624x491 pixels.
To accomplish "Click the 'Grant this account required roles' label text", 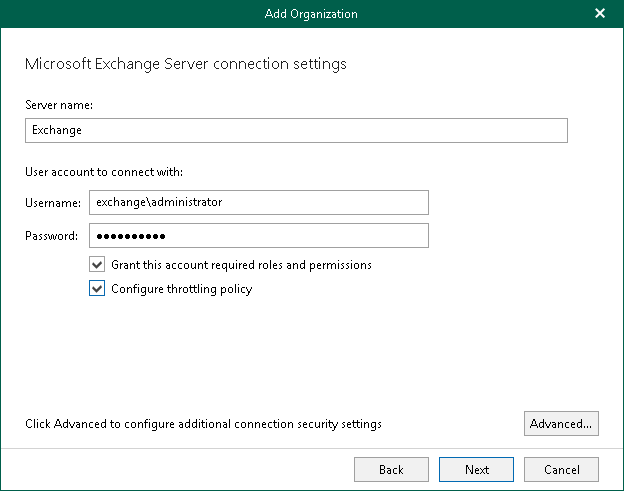I will pos(241,265).
